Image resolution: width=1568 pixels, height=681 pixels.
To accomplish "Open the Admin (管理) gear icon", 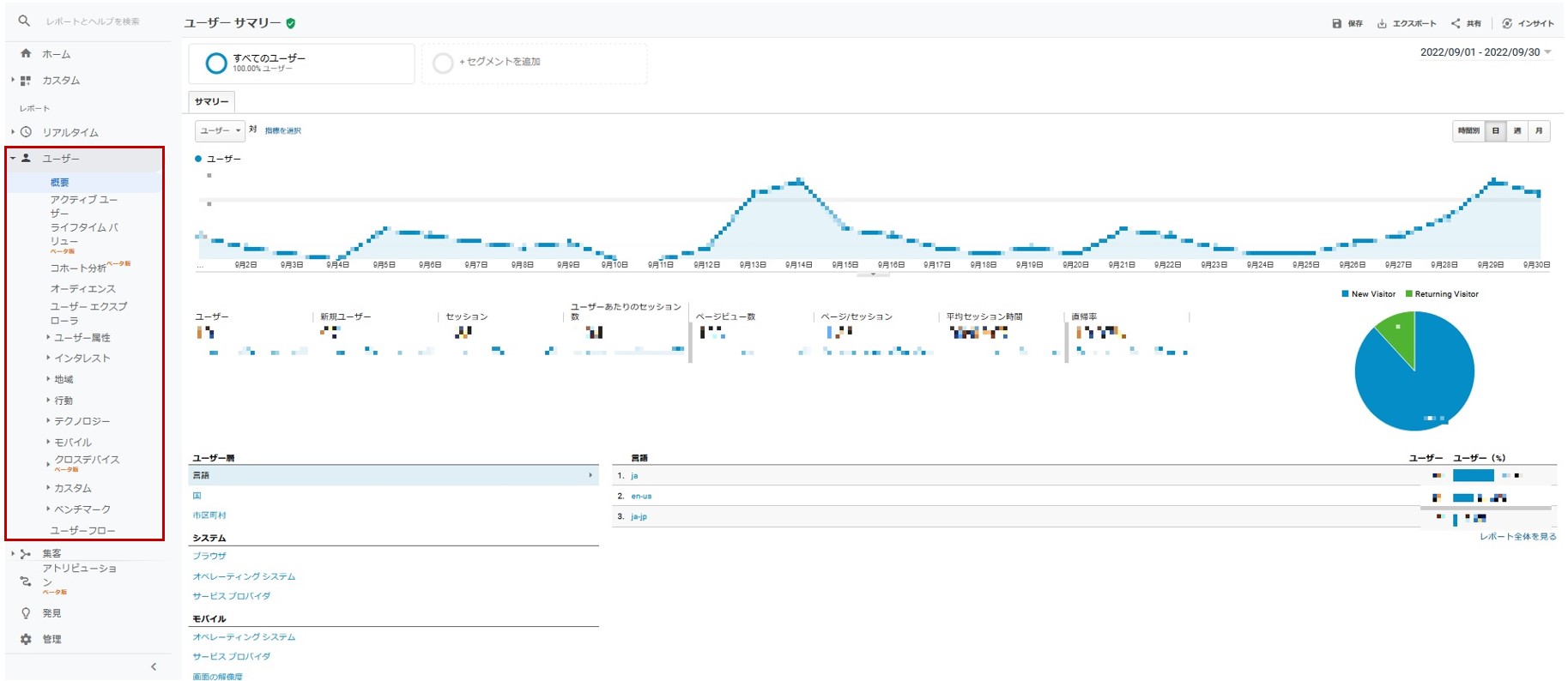I will pos(26,639).
